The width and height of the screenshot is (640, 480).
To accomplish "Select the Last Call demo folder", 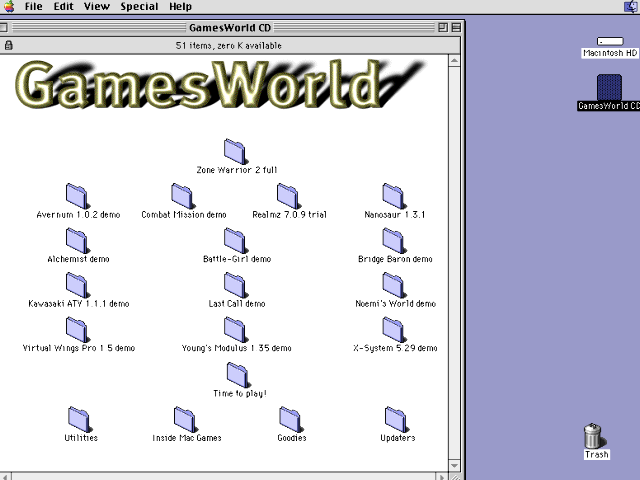I will (x=235, y=285).
